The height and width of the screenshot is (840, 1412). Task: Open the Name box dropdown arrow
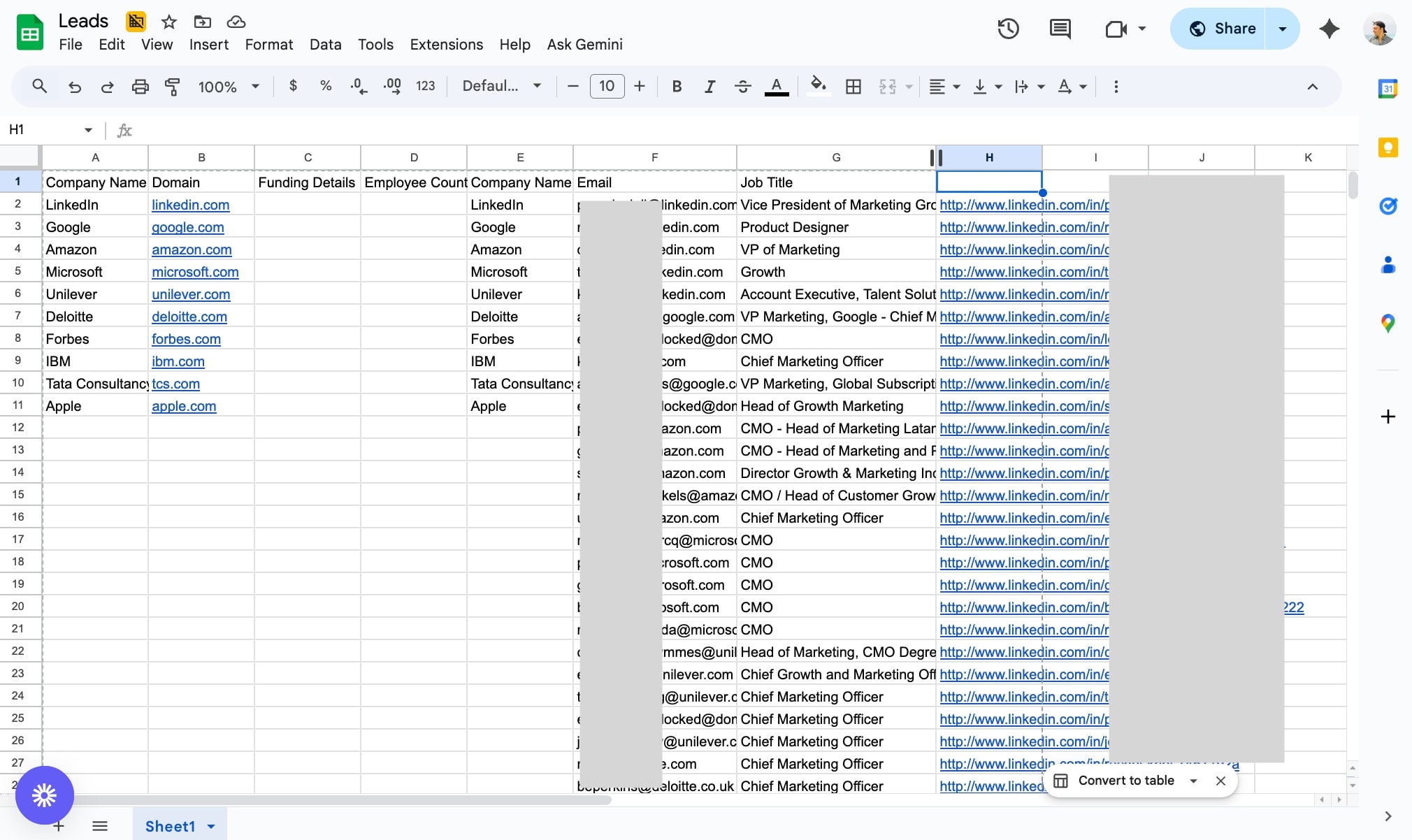[x=88, y=130]
